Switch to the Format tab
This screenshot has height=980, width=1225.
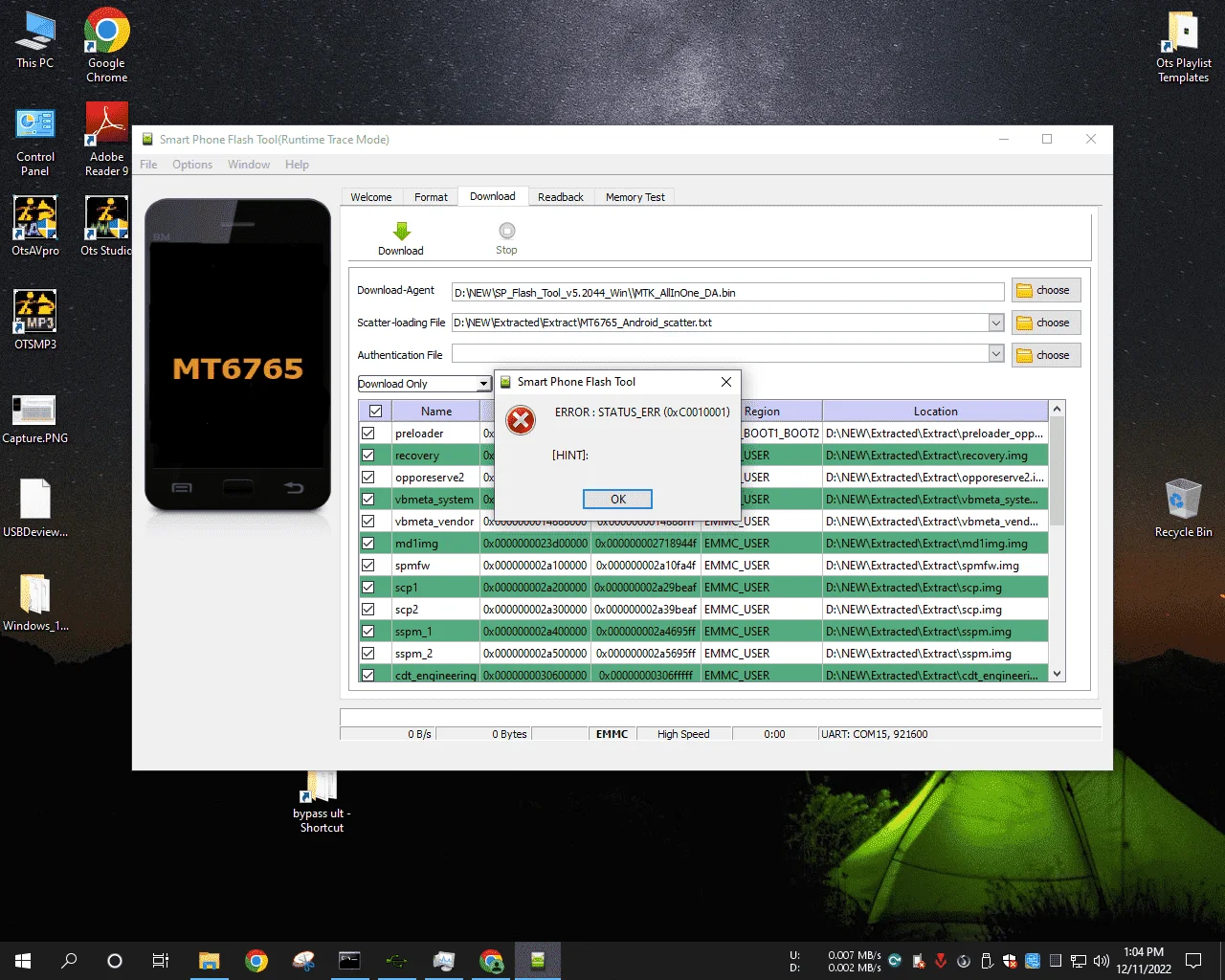(431, 197)
